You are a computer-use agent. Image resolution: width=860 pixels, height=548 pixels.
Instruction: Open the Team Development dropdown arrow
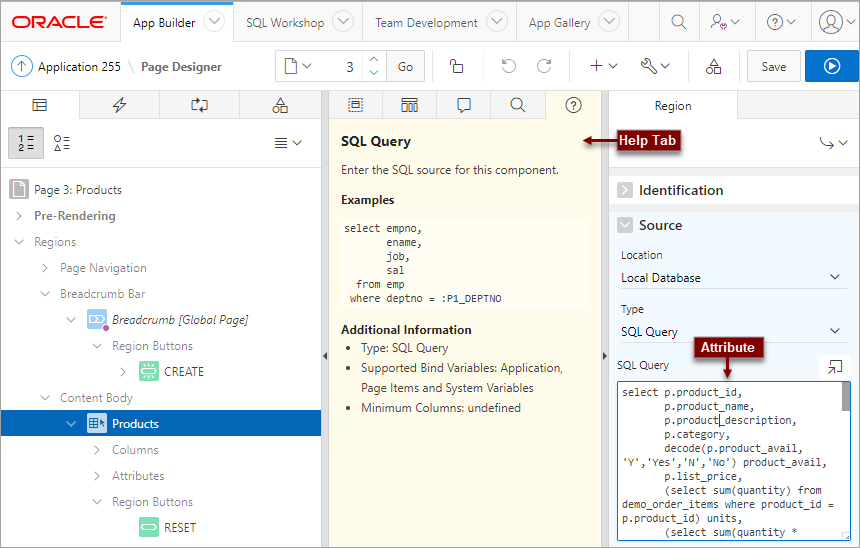tap(497, 22)
